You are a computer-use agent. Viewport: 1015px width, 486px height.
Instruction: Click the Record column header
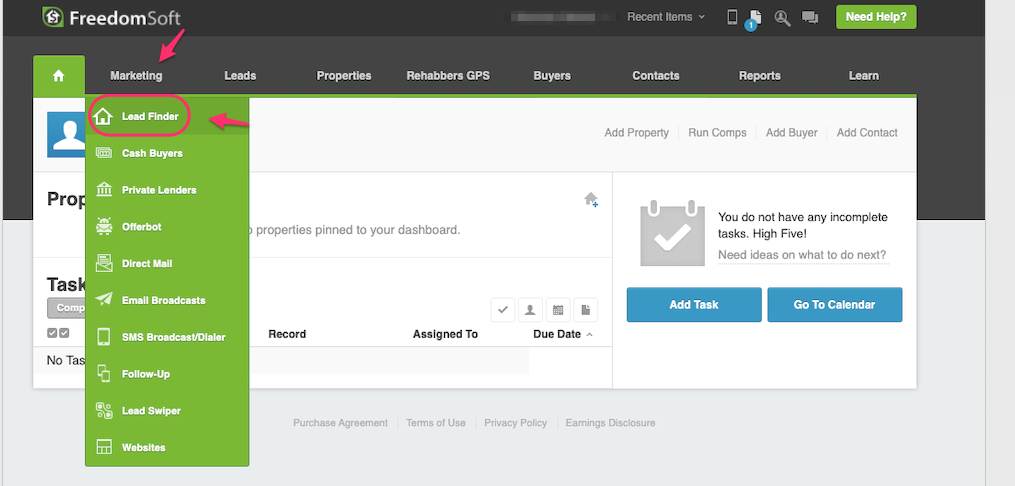[x=287, y=335]
